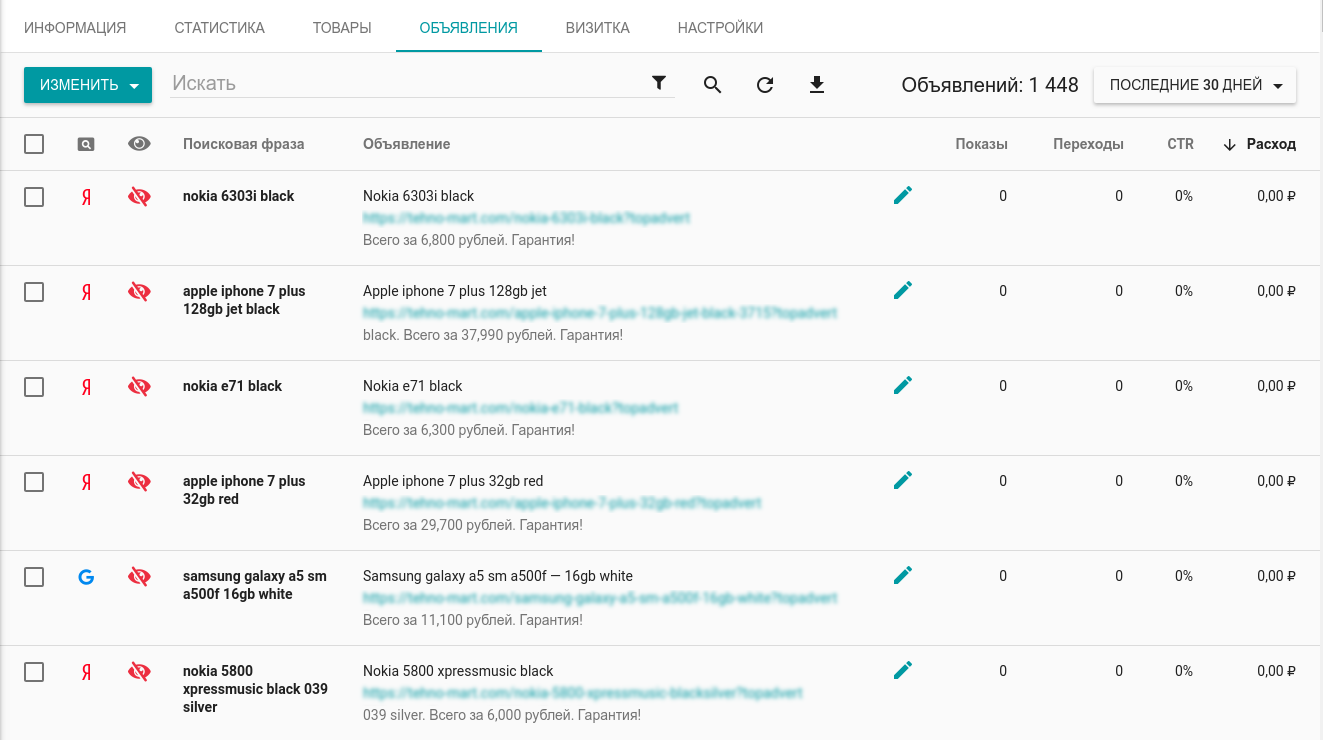The width and height of the screenshot is (1323, 740).
Task: Check the samsung galaxy a5 row
Action: 34,577
